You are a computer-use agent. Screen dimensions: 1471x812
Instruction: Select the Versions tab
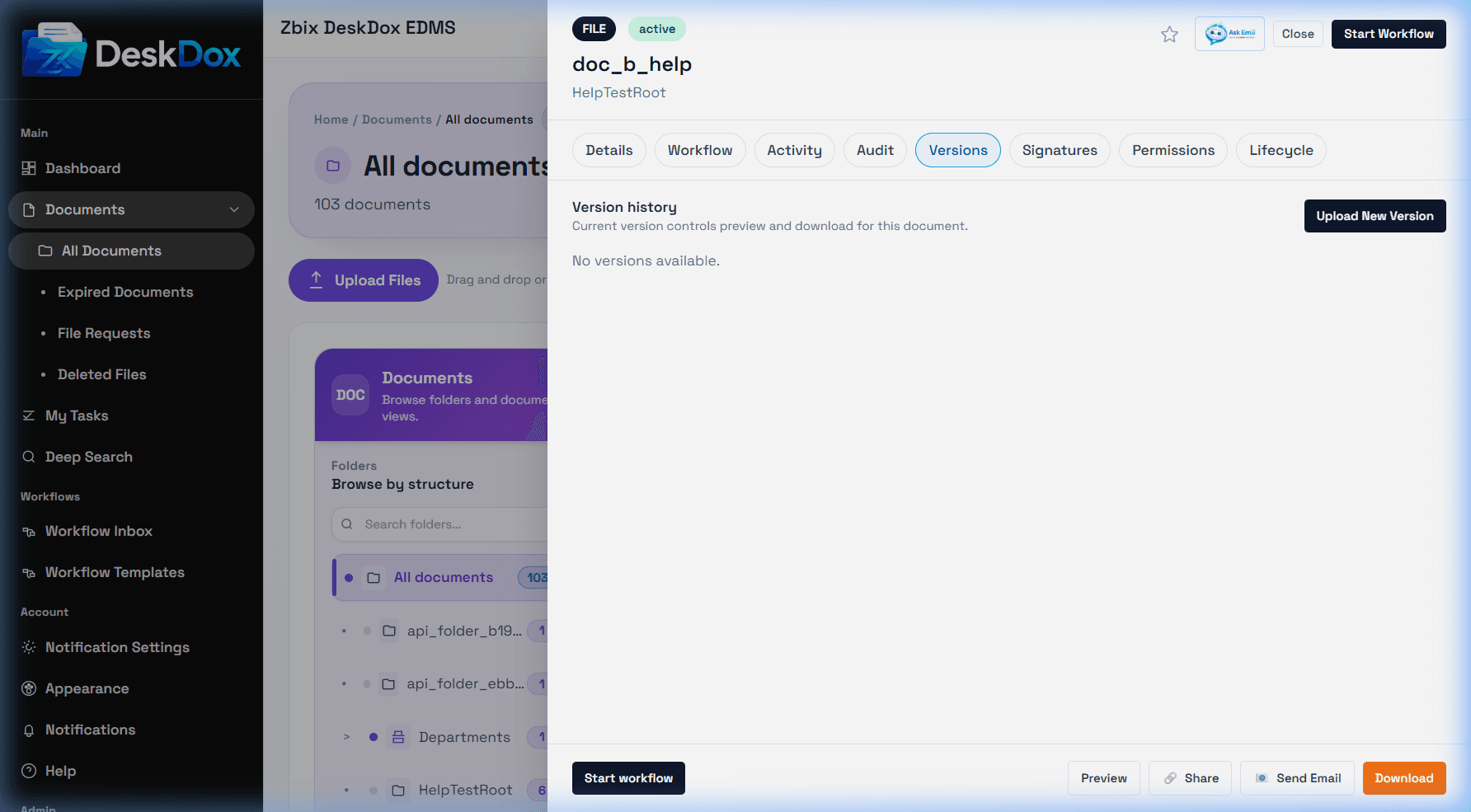tap(958, 150)
